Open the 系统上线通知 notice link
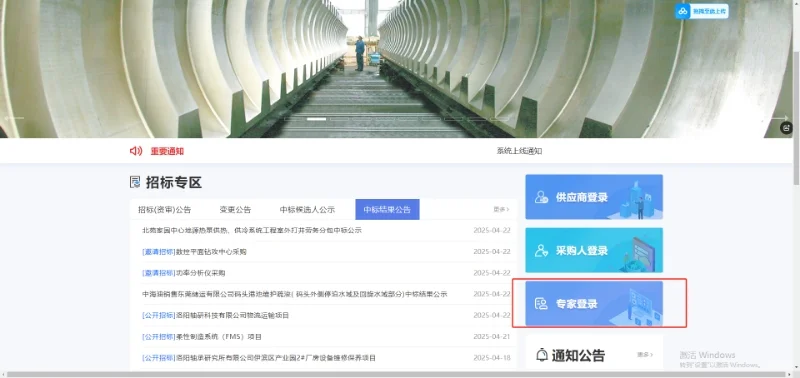800x378 pixels. point(519,151)
